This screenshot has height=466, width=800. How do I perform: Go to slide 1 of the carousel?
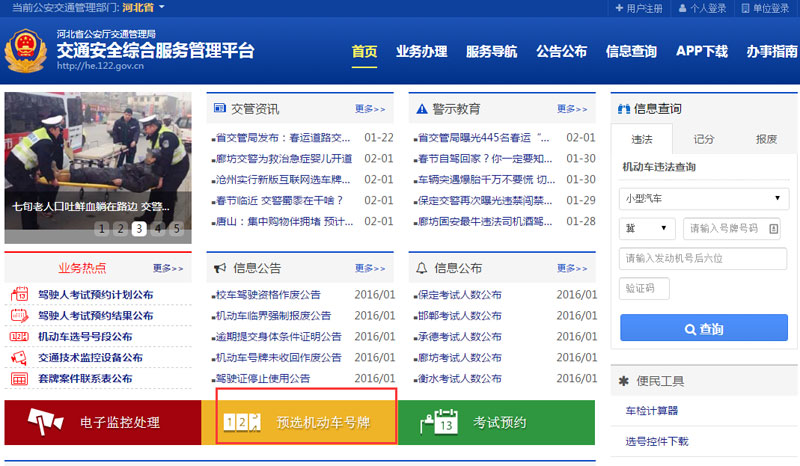pyautogui.click(x=102, y=228)
